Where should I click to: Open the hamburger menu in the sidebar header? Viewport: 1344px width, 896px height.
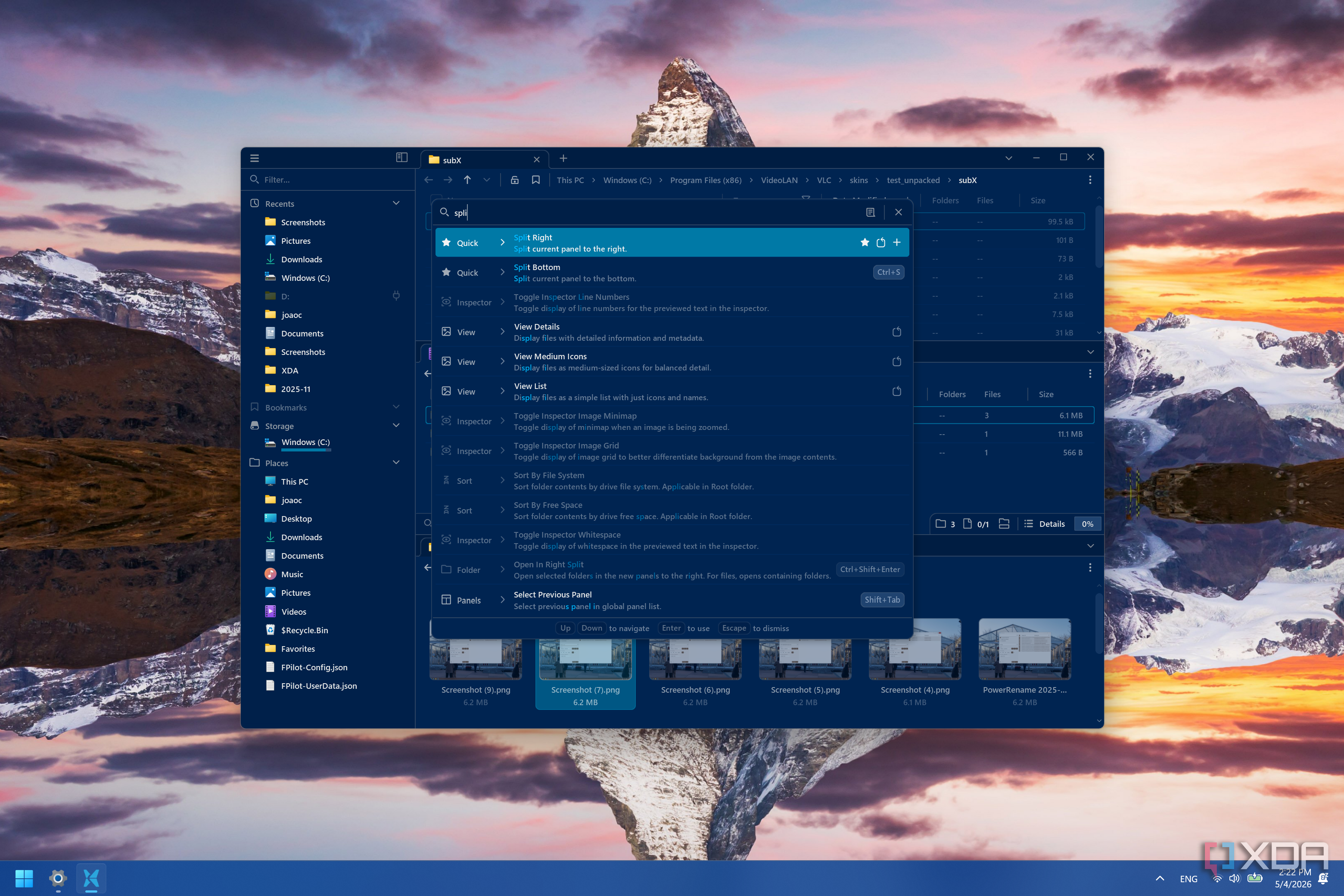(x=255, y=158)
